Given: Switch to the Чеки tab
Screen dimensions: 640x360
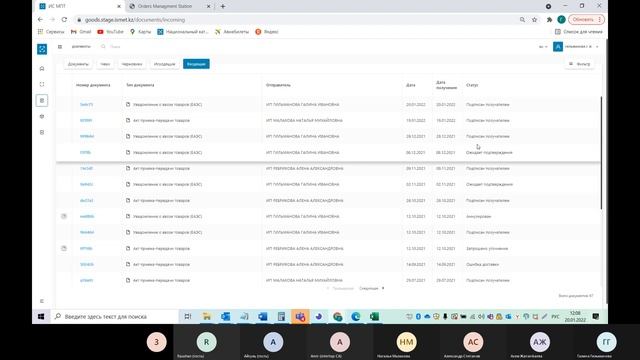Looking at the screenshot, I should pyautogui.click(x=105, y=64).
